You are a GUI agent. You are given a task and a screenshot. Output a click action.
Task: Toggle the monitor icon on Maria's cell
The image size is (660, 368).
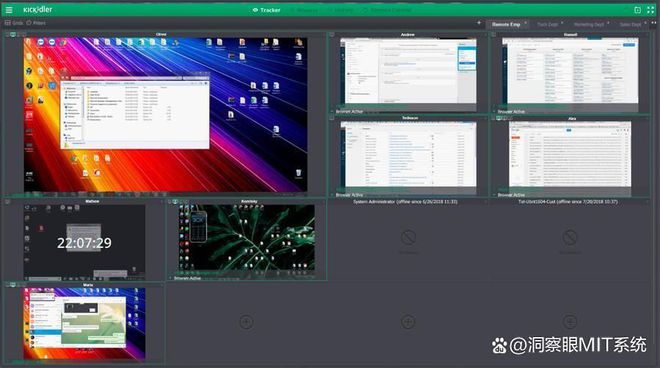pos(13,285)
